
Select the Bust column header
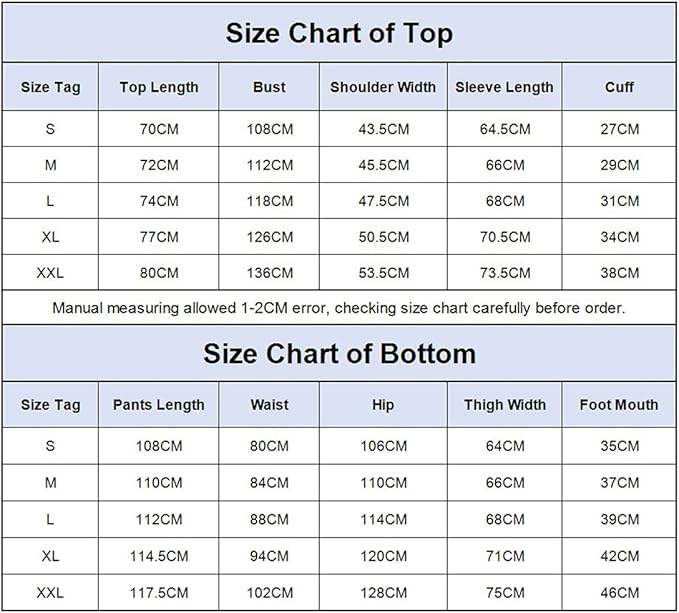point(269,87)
